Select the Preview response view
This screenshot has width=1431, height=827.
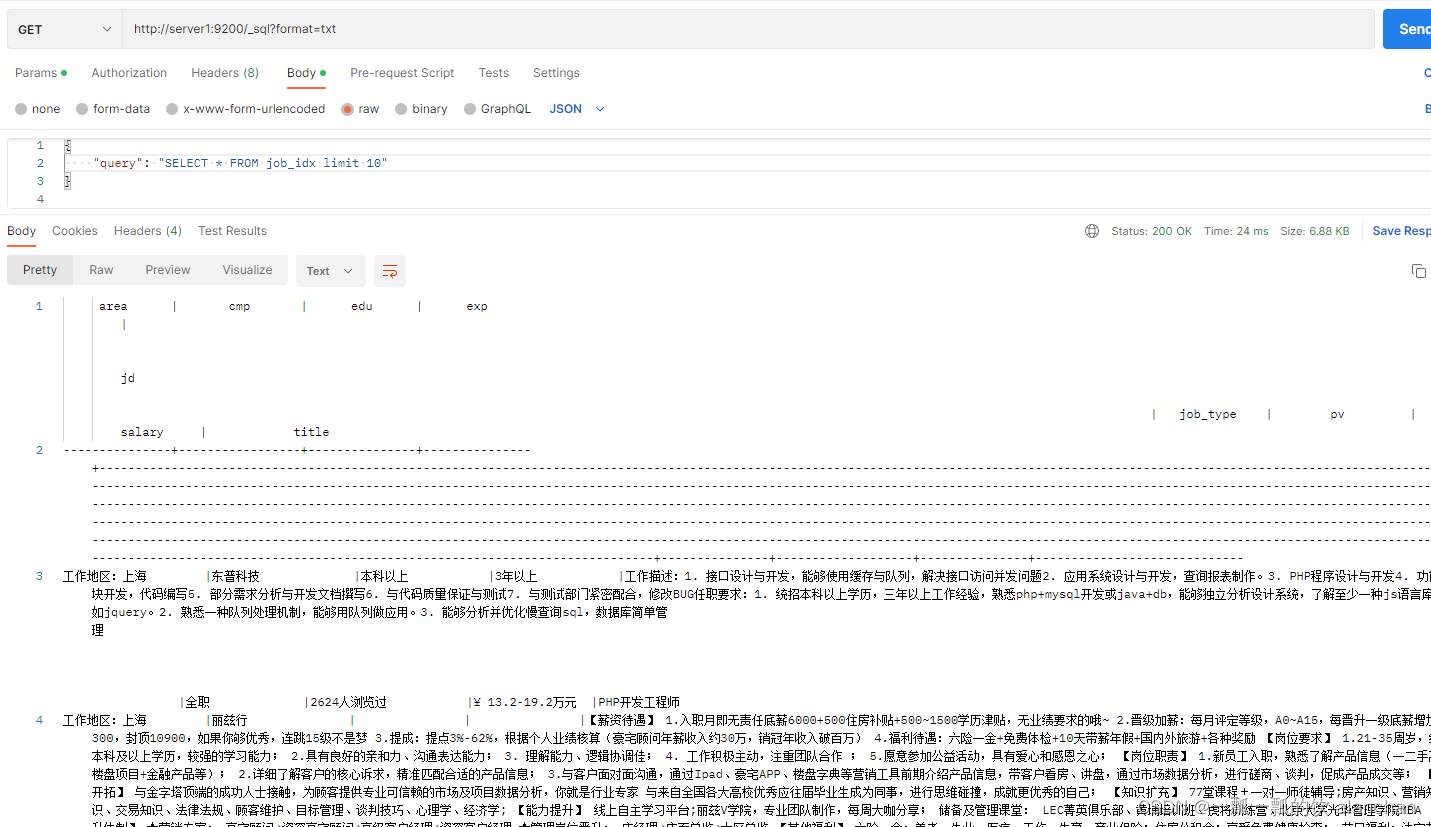168,270
